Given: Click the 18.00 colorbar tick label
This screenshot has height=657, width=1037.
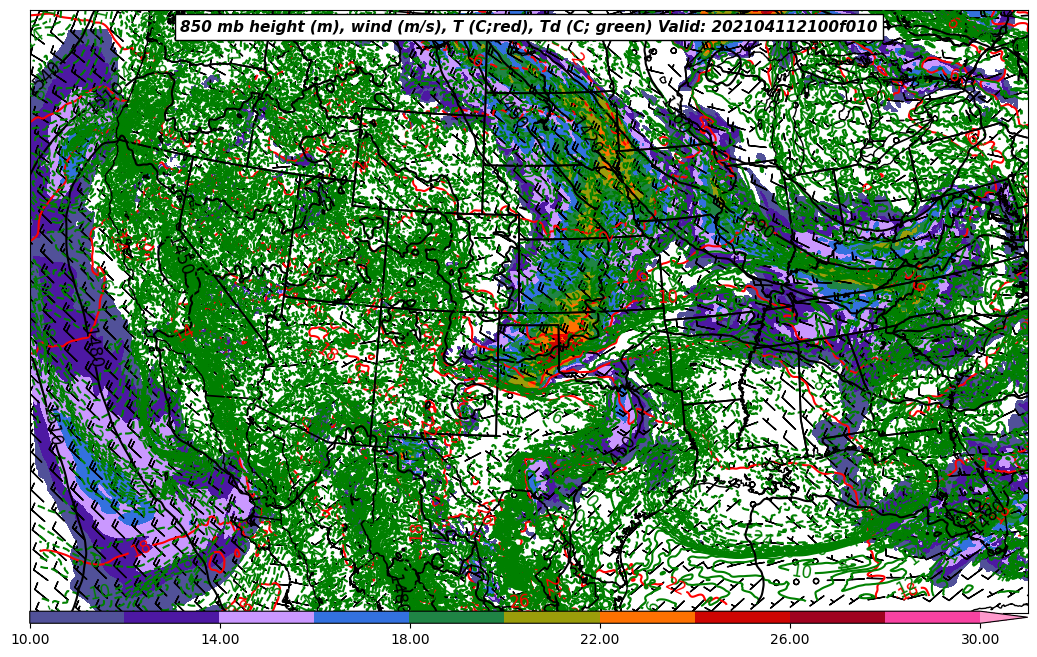Looking at the screenshot, I should 410,638.
